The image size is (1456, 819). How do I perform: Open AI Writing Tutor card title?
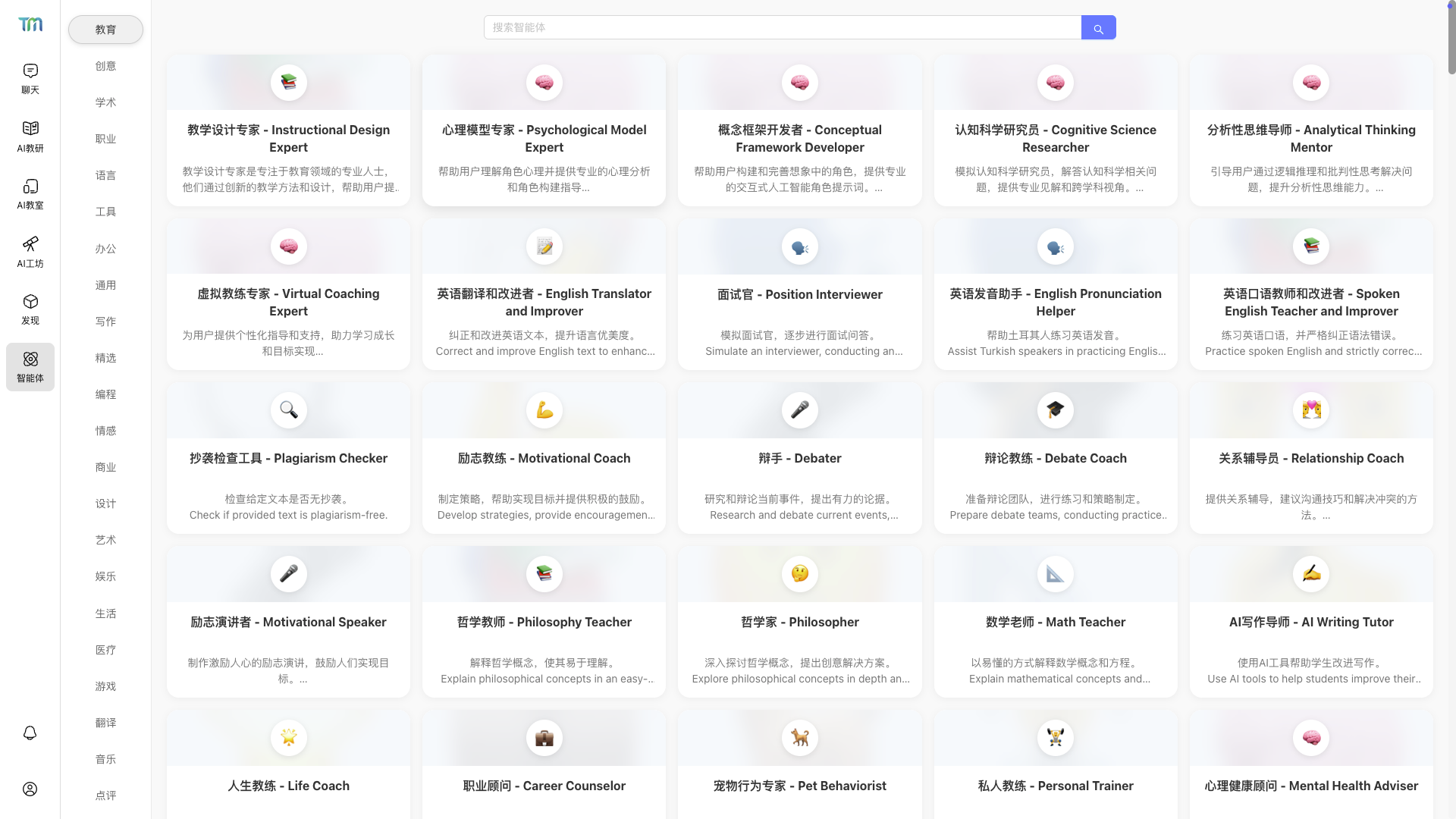tap(1310, 622)
